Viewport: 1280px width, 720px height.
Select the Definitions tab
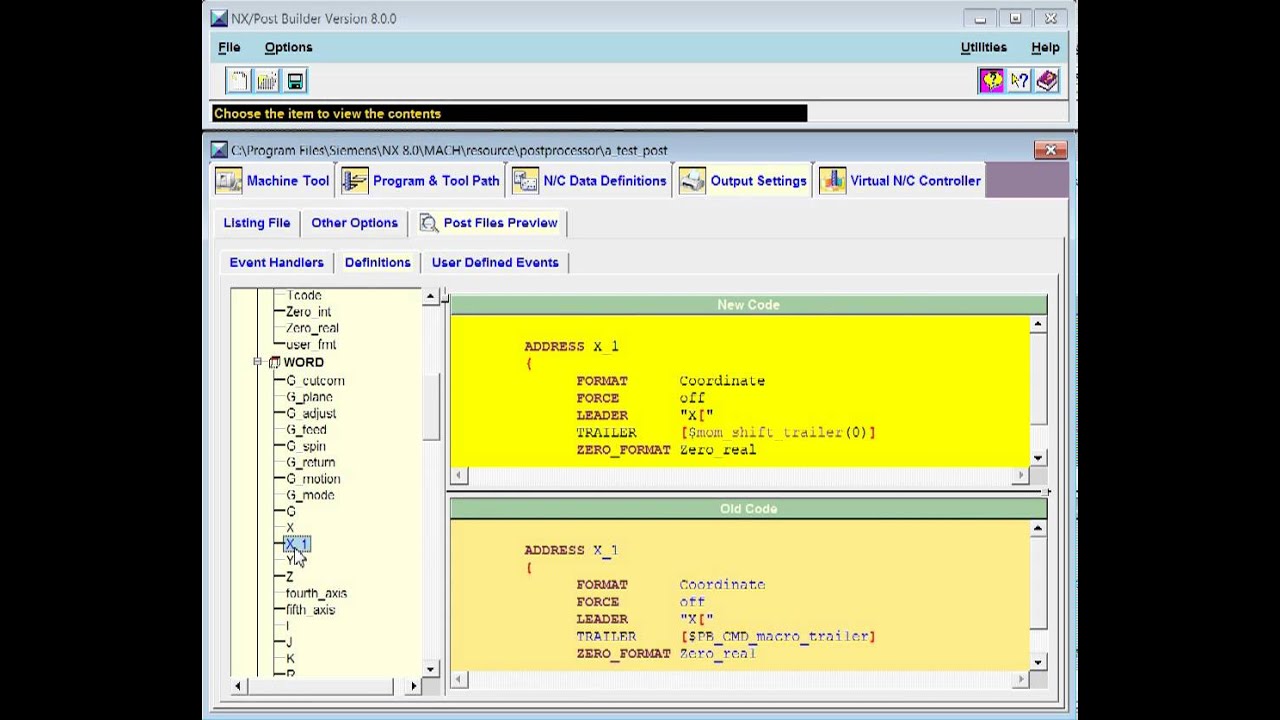point(377,262)
